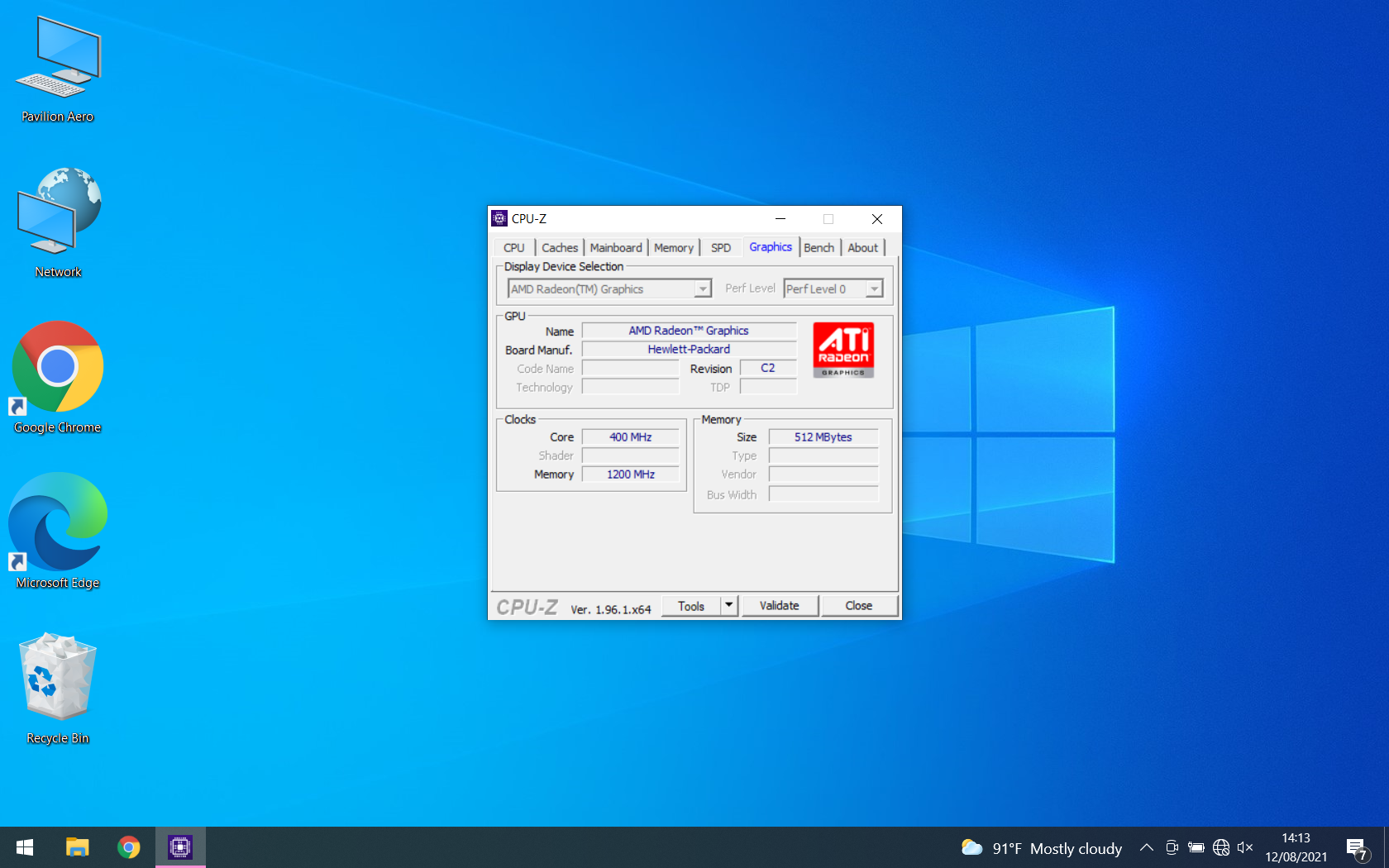Click the Core clock 400 MHz value
This screenshot has height=868, width=1389.
pos(631,437)
